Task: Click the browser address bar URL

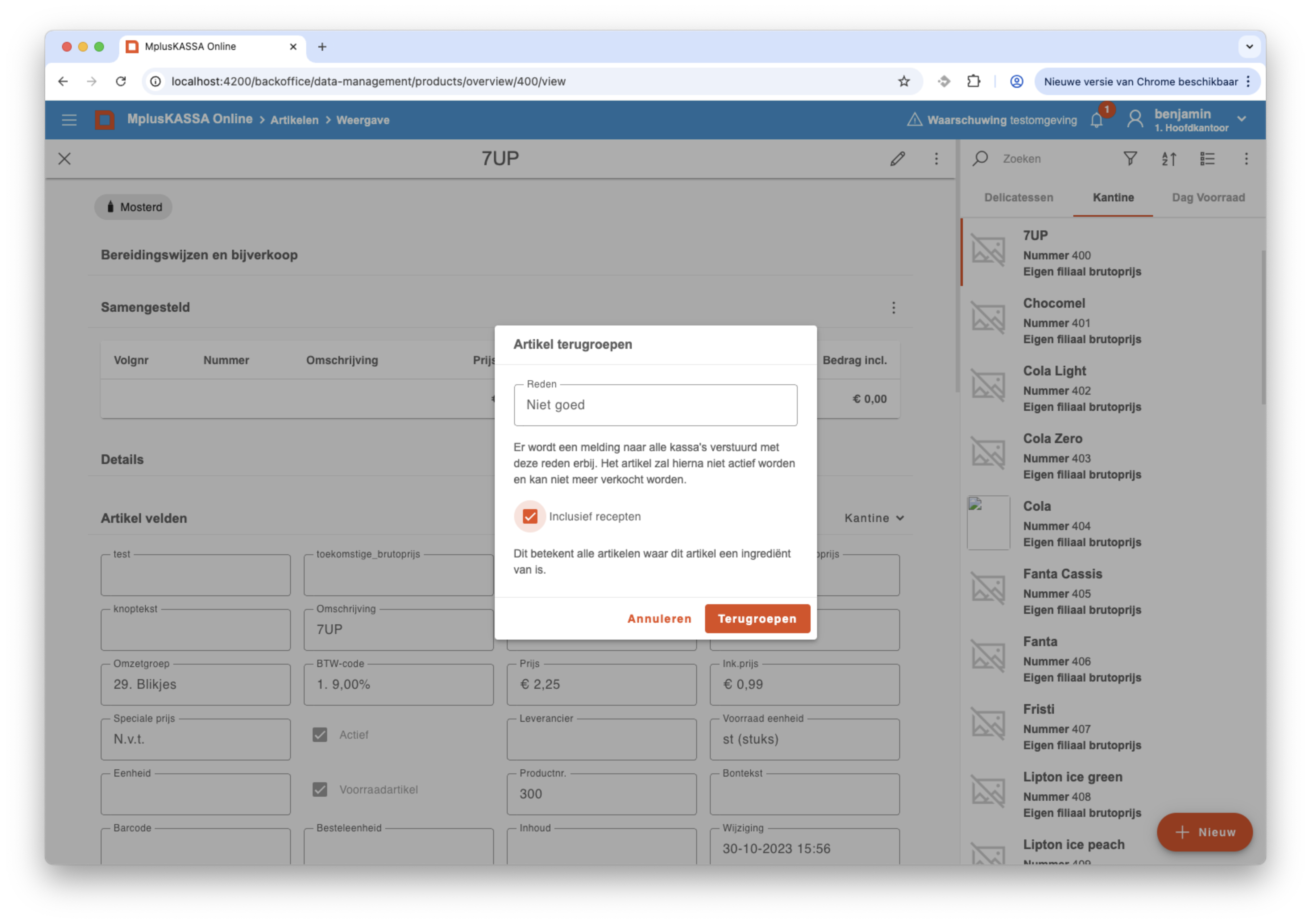Action: tap(368, 81)
